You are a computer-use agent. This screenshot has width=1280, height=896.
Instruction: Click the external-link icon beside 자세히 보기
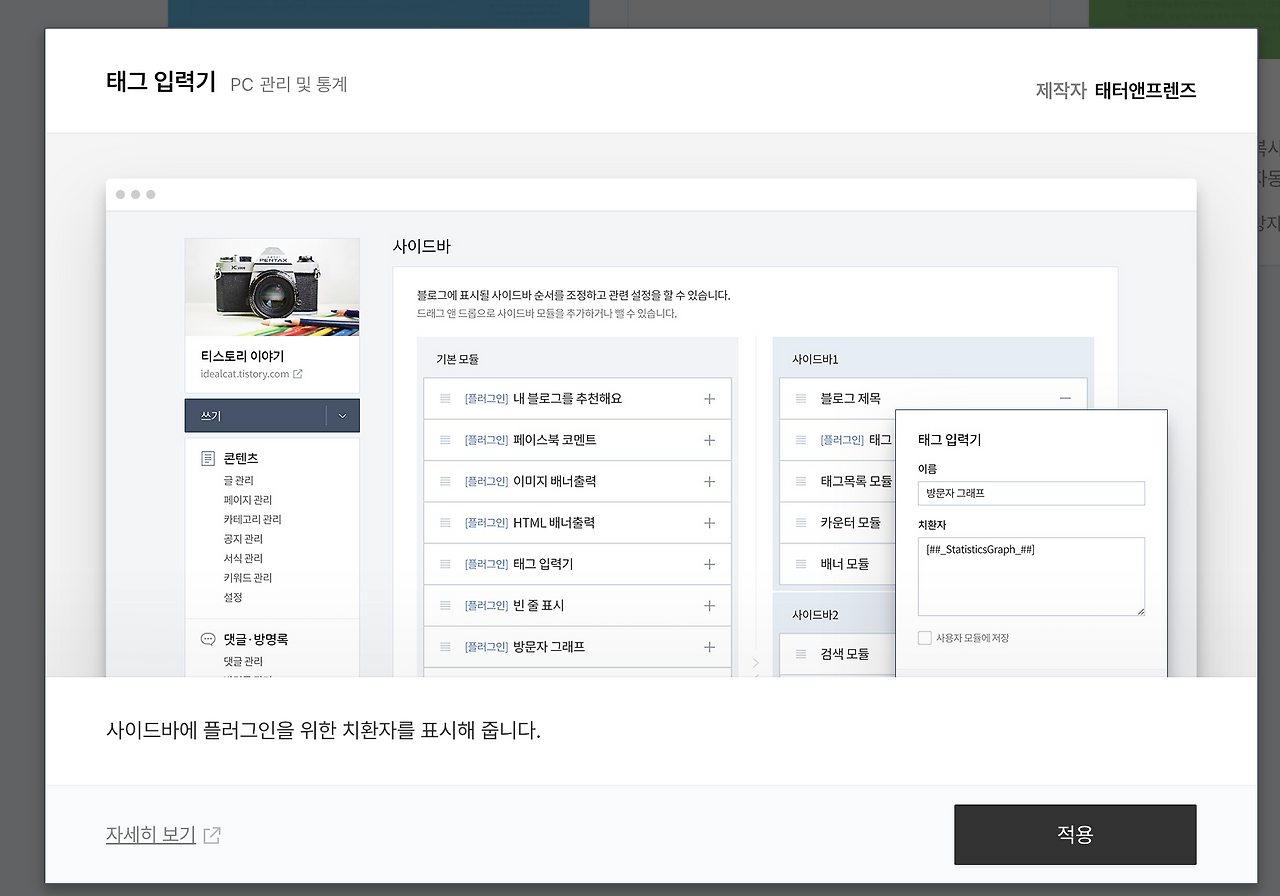coord(211,833)
